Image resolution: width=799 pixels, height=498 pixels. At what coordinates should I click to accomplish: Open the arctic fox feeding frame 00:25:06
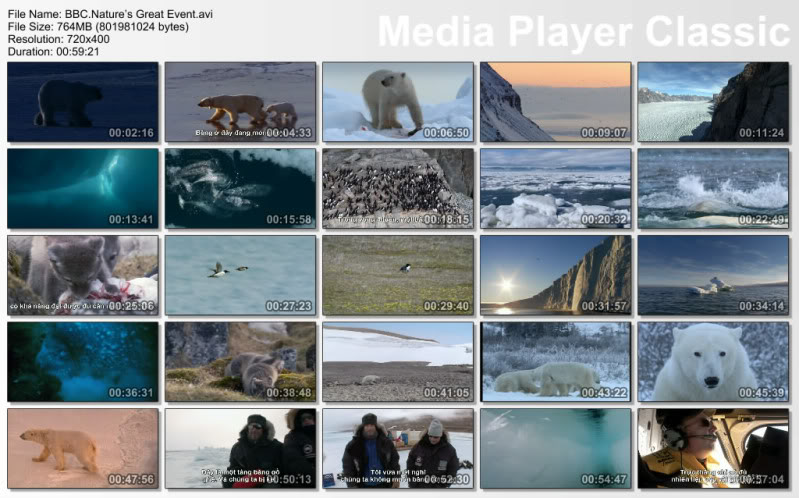83,275
